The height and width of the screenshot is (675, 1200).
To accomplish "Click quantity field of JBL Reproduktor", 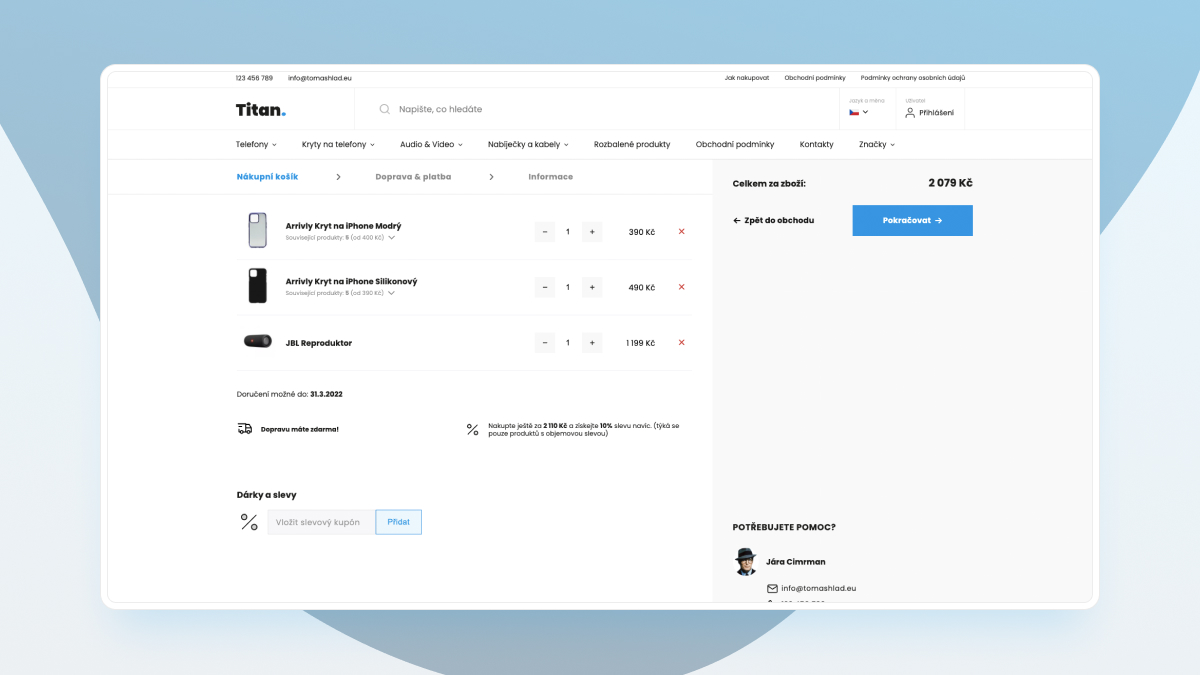I will (568, 343).
